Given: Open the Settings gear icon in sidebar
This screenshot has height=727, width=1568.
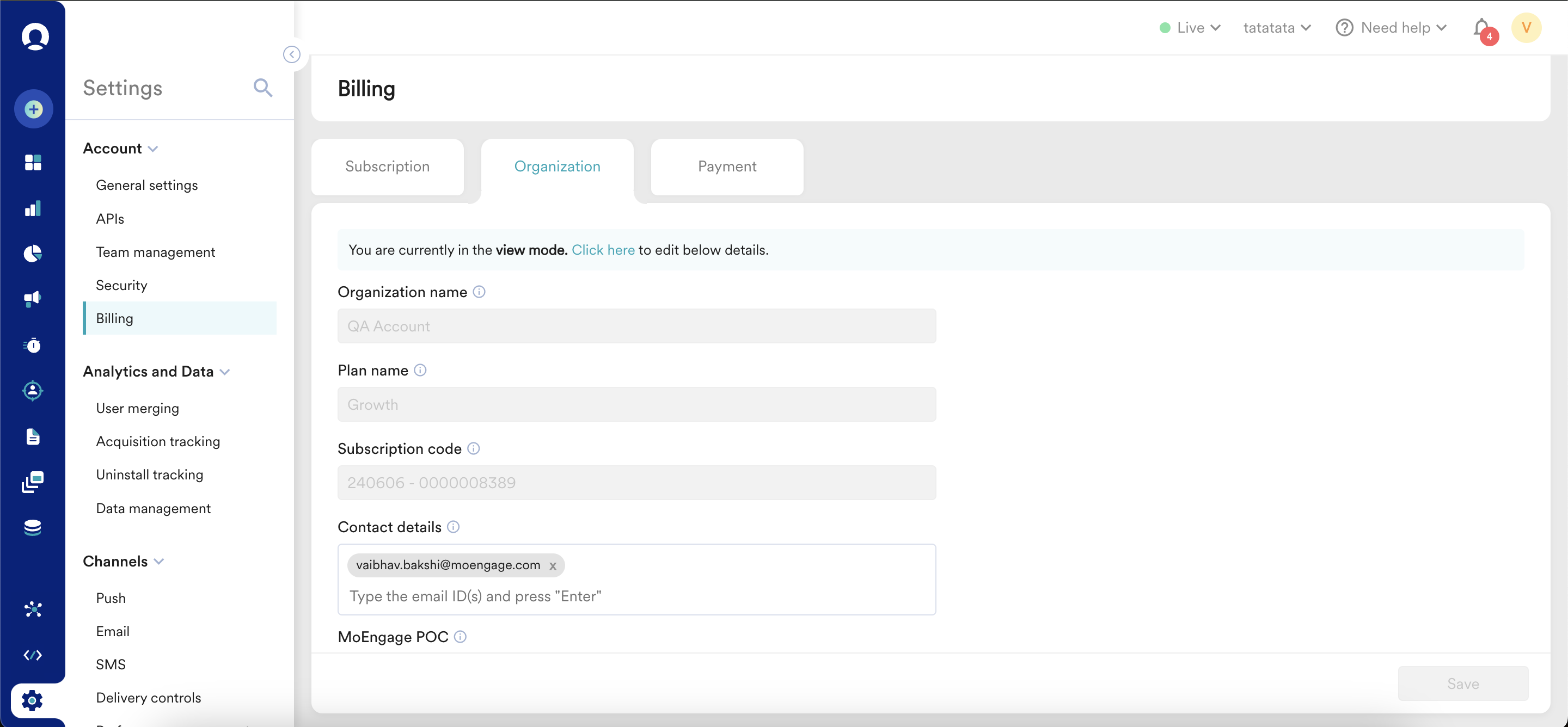Looking at the screenshot, I should (33, 701).
